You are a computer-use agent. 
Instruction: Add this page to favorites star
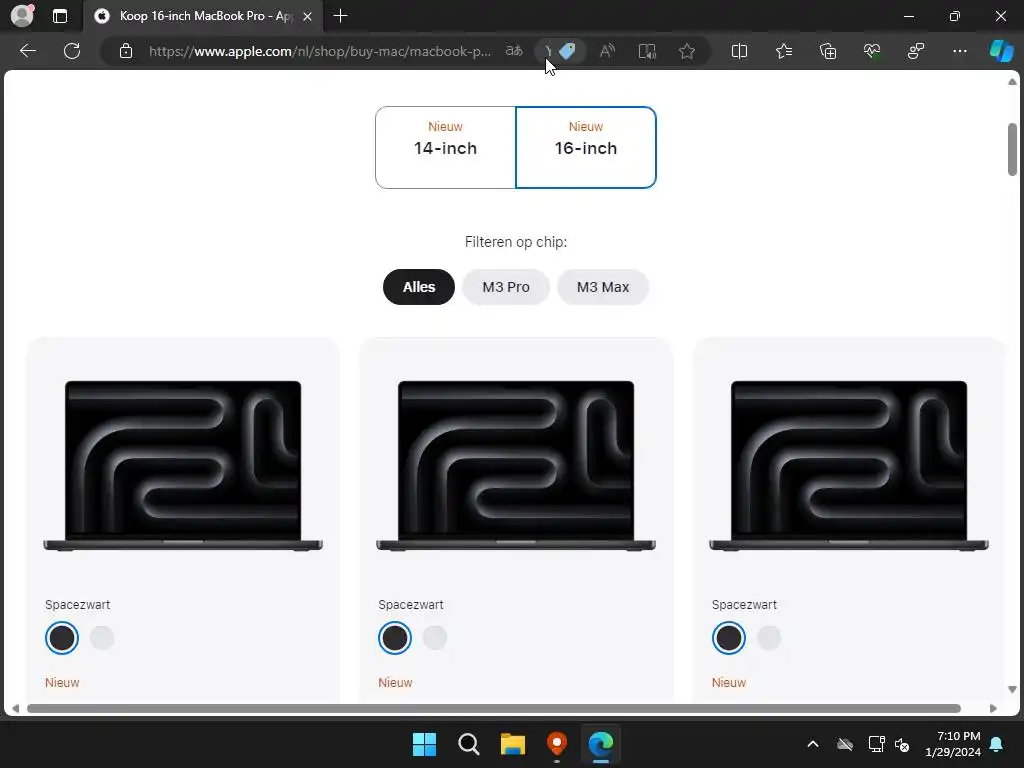click(686, 51)
